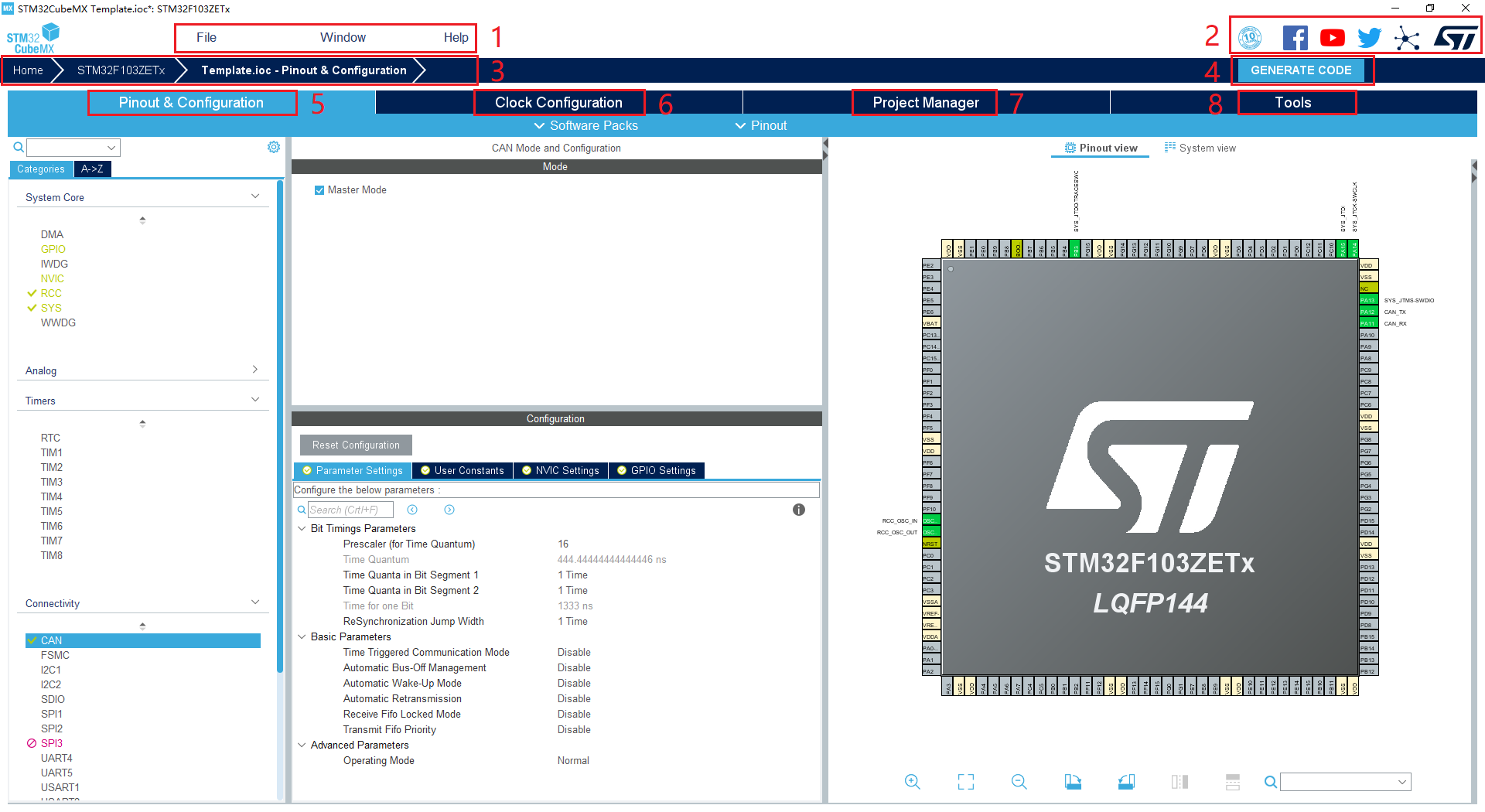Switch to Tools tab

pyautogui.click(x=1292, y=102)
